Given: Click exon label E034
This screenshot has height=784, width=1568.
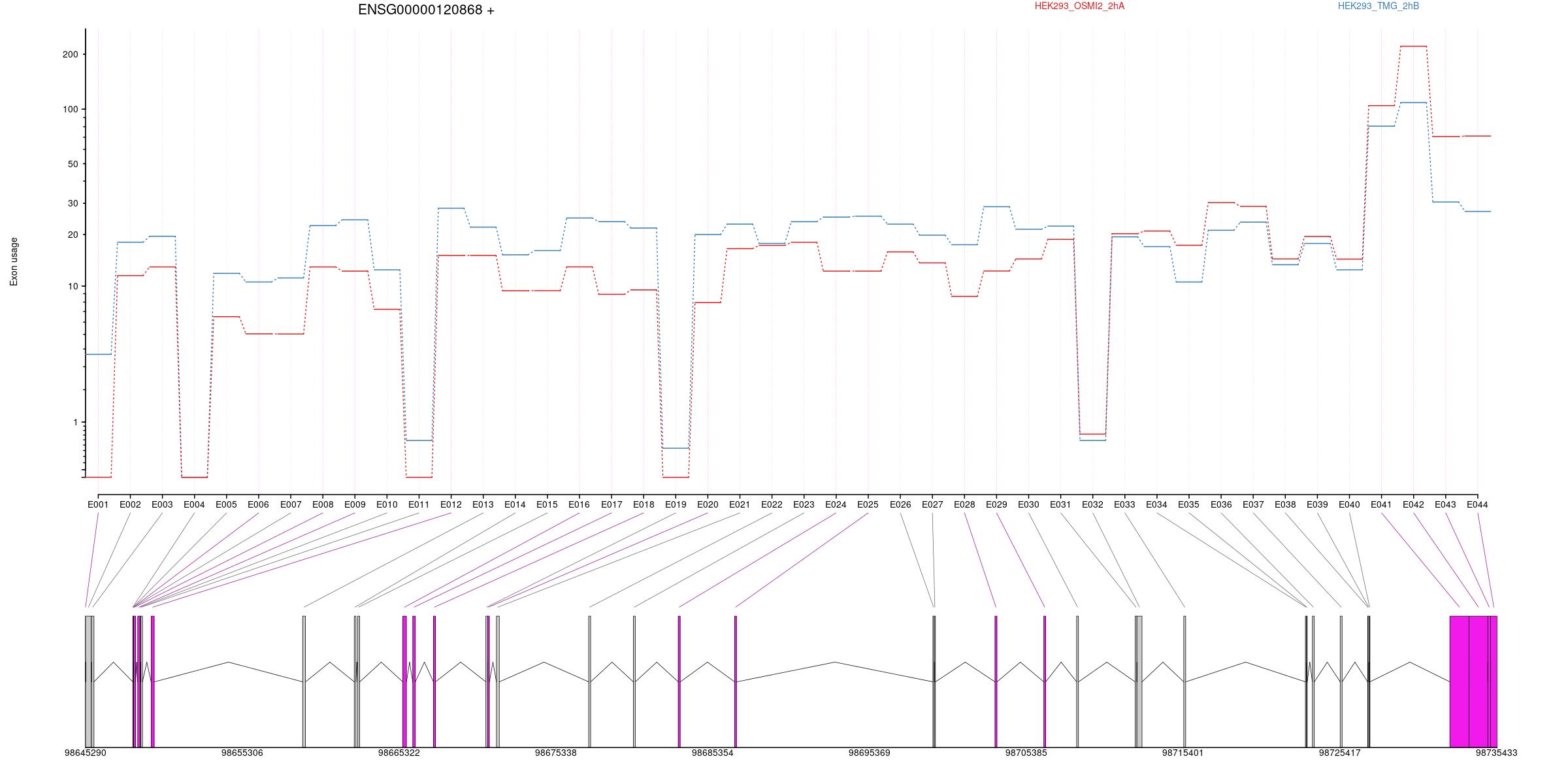Looking at the screenshot, I should pos(1156,504).
